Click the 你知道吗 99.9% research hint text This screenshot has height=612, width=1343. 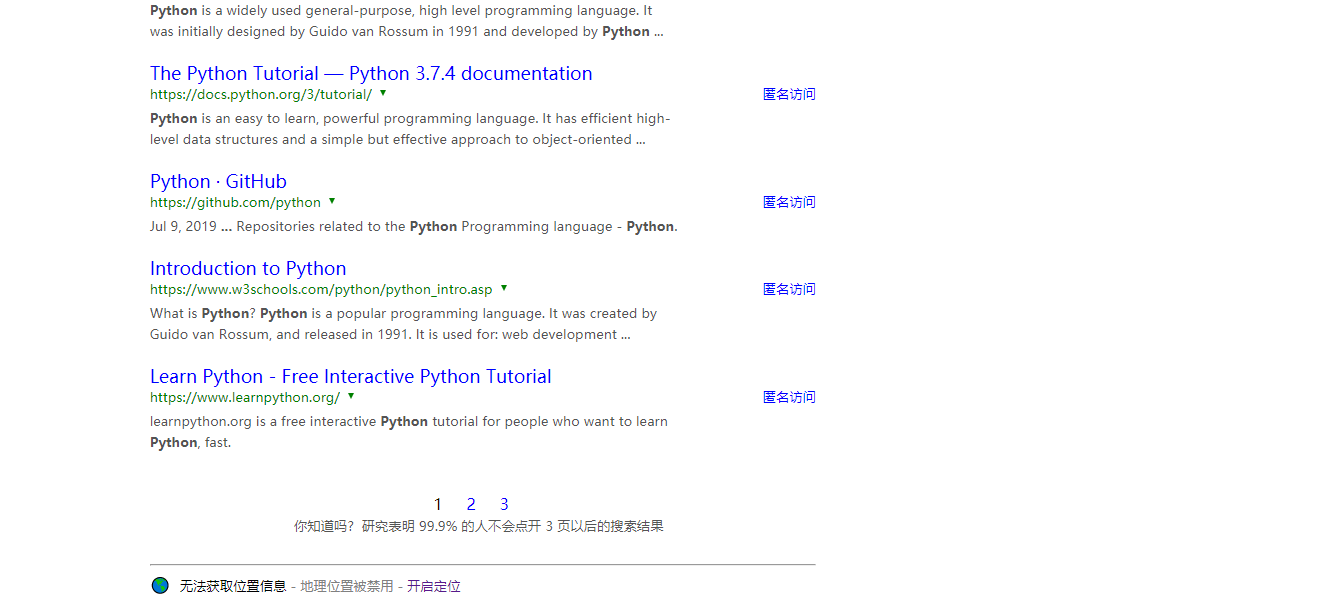(x=479, y=526)
